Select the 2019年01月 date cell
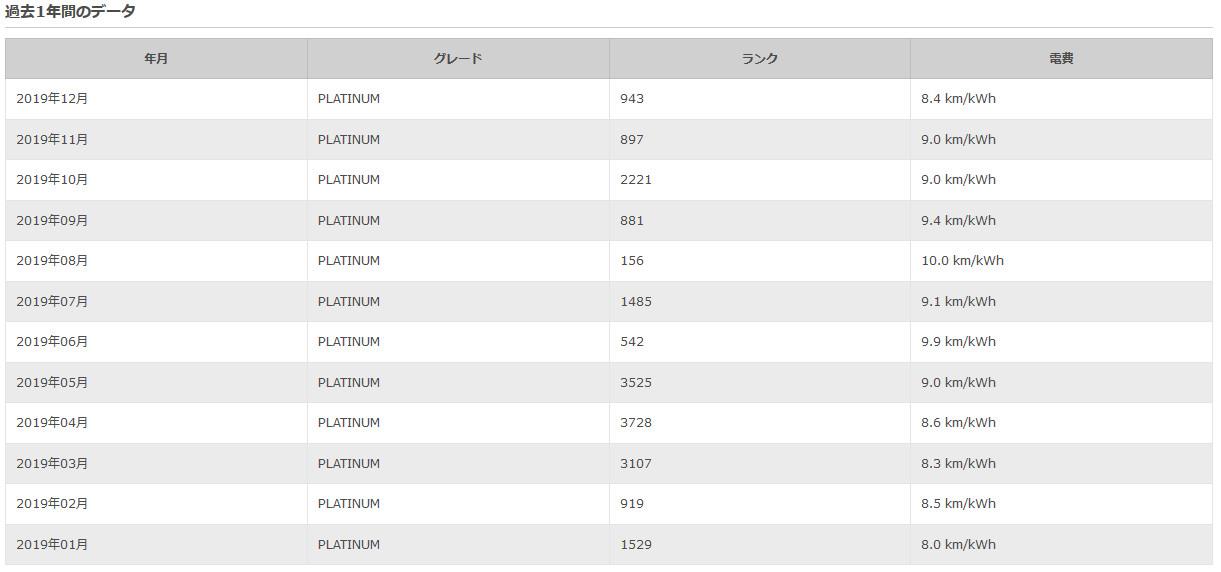The image size is (1221, 572). click(x=156, y=545)
